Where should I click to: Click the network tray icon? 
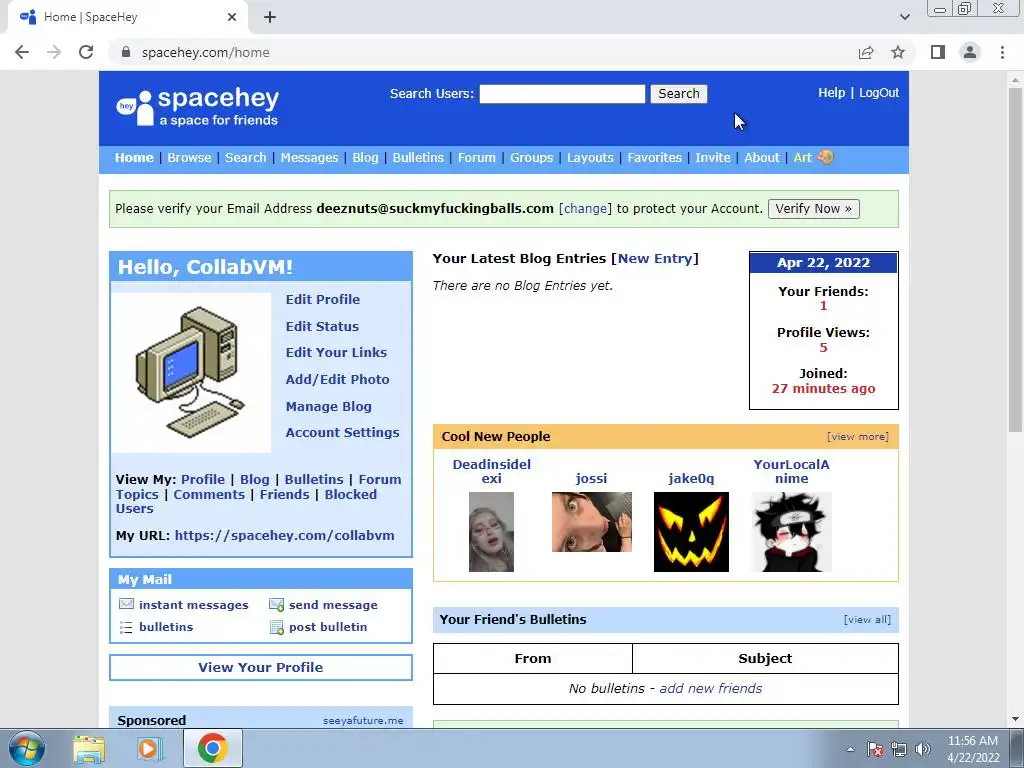point(899,749)
